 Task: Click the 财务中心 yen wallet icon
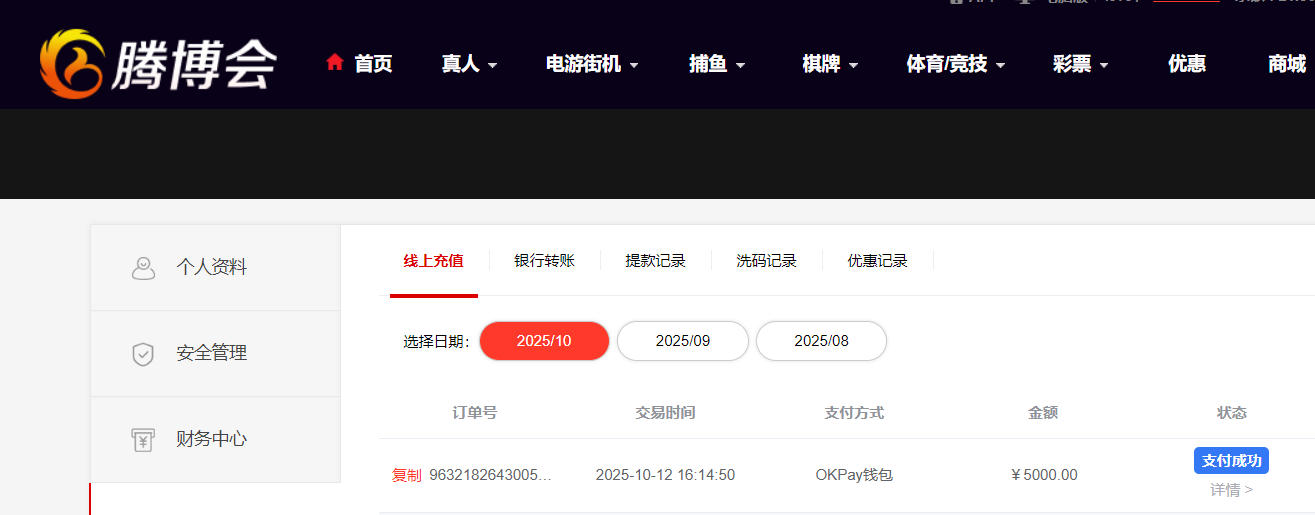tap(143, 440)
